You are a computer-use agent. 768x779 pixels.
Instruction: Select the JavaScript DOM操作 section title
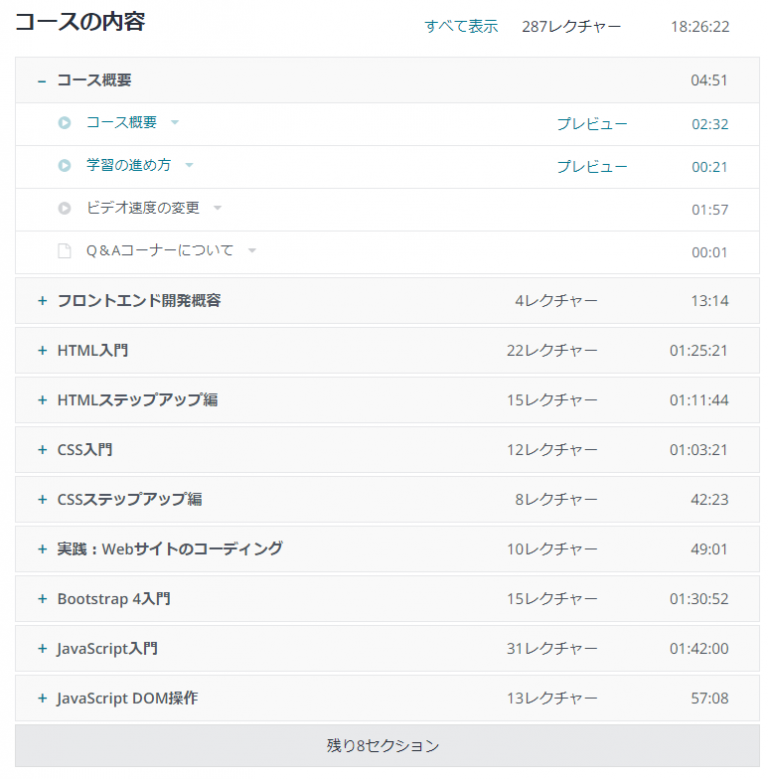click(x=127, y=698)
